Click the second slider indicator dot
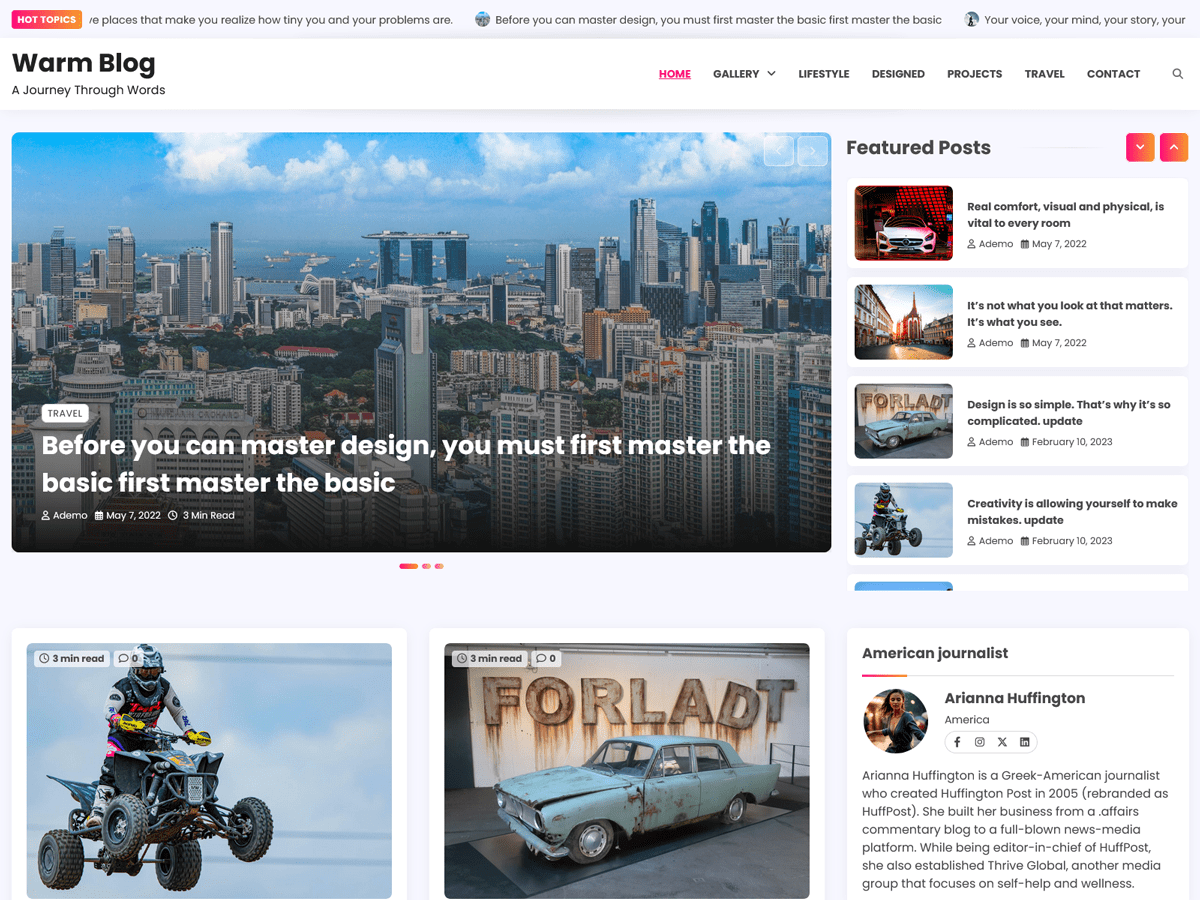 pos(424,566)
